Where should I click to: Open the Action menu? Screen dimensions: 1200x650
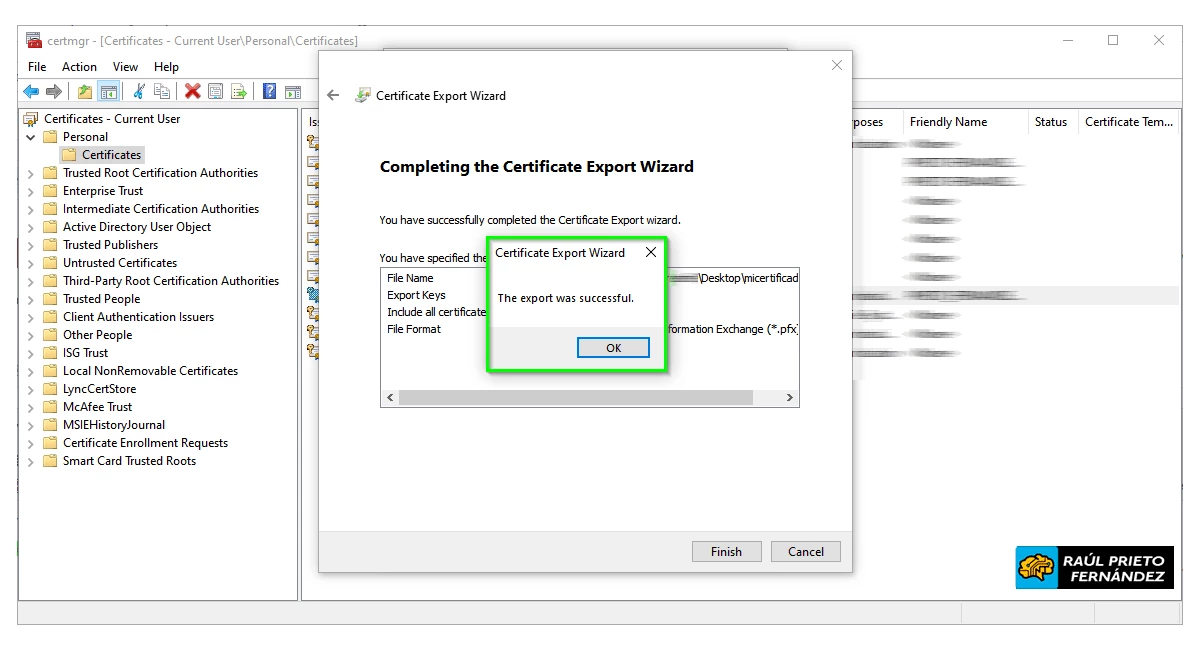click(79, 66)
